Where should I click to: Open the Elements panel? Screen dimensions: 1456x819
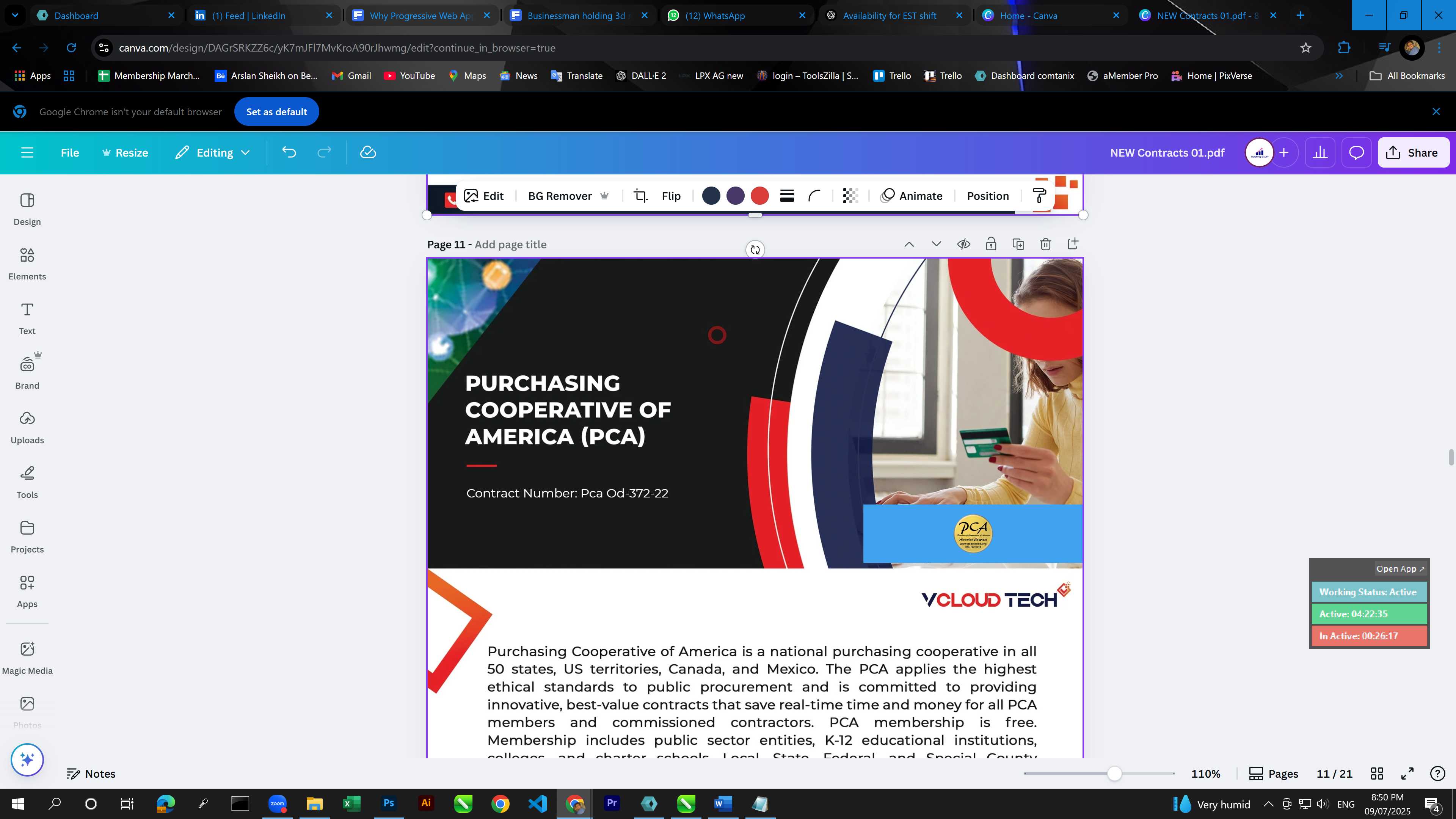(27, 264)
